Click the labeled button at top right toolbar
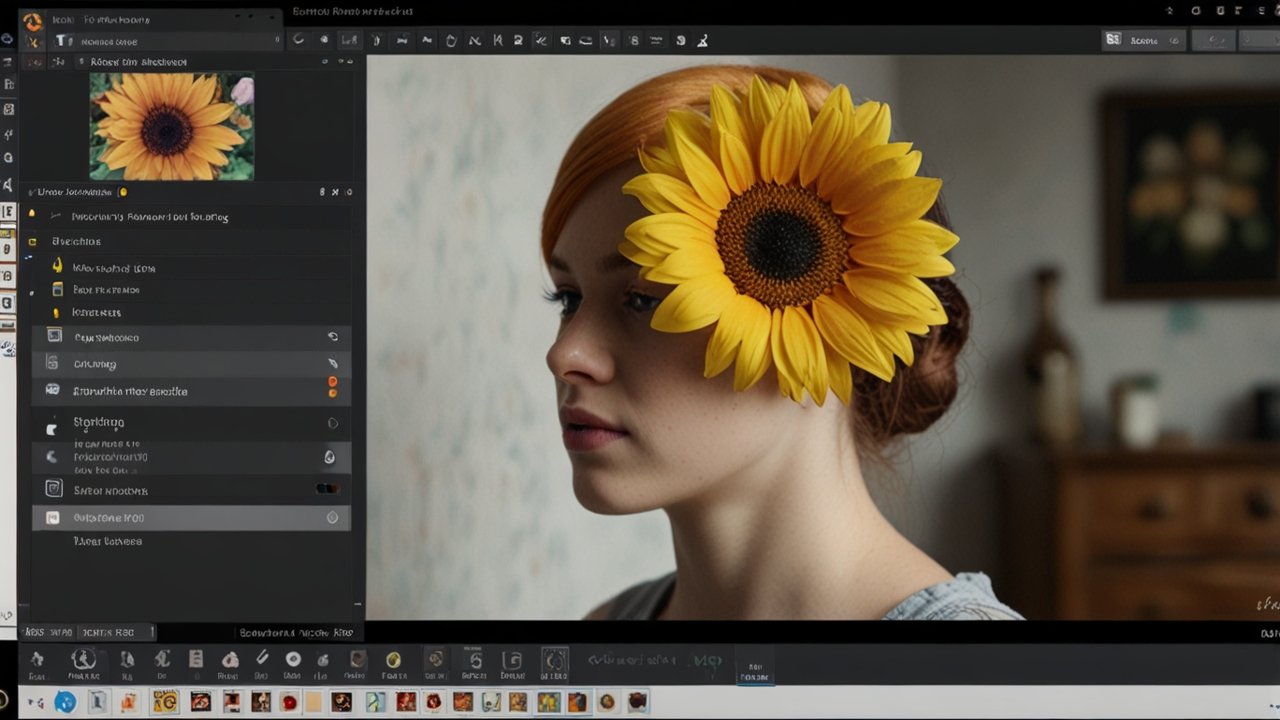The height and width of the screenshot is (720, 1280). 1143,40
